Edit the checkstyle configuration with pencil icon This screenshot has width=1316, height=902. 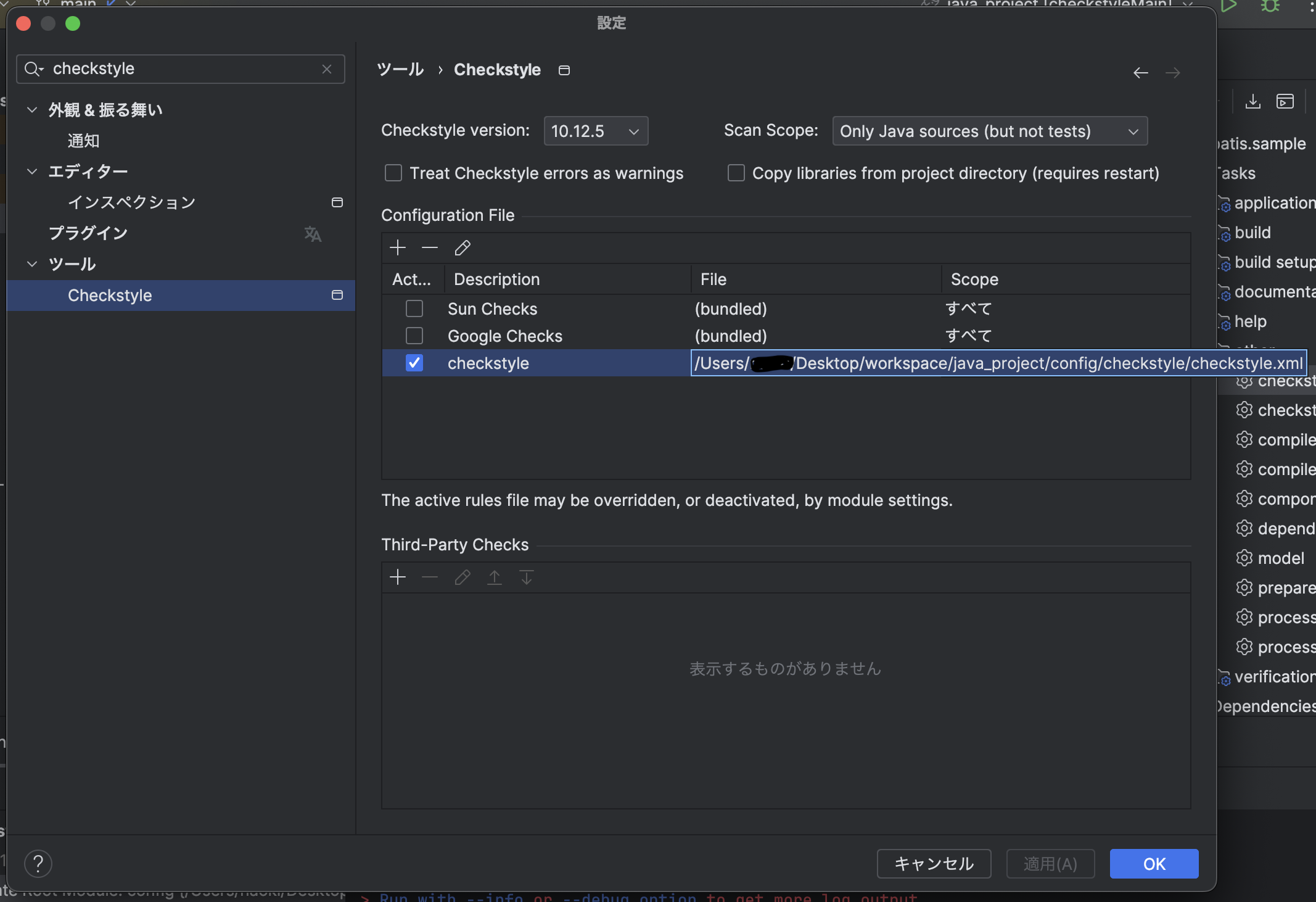[463, 247]
